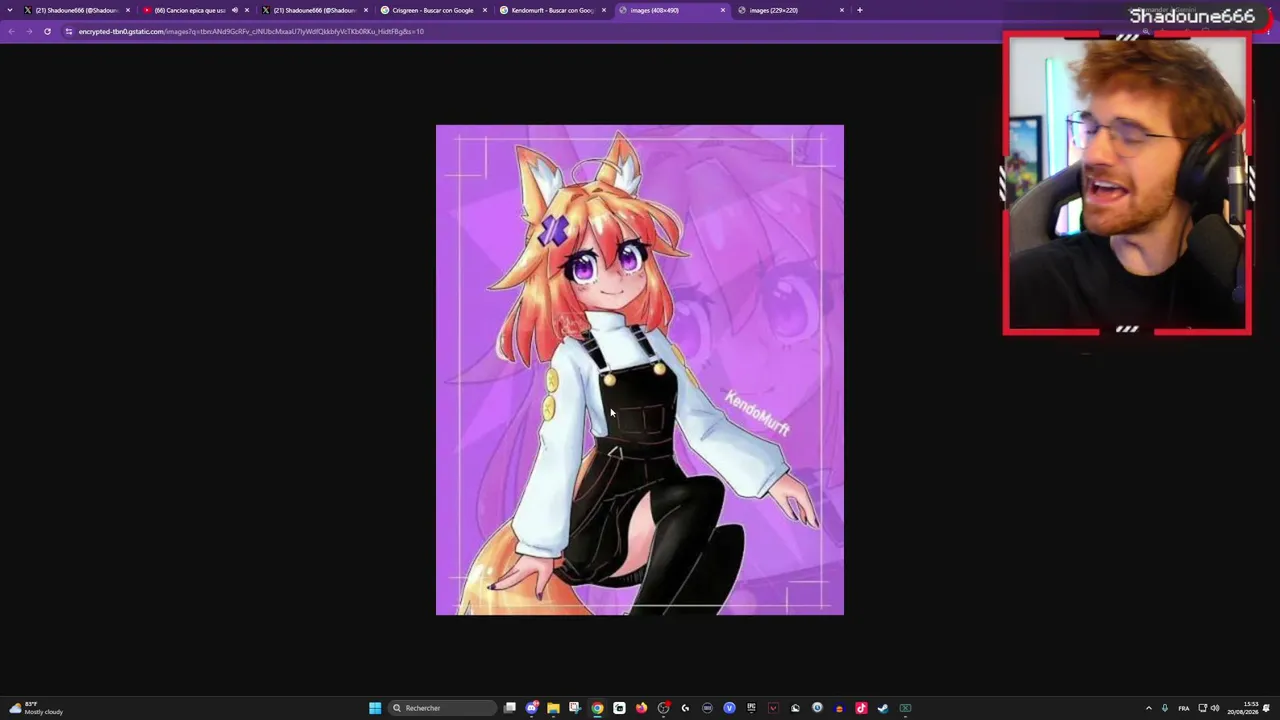Open the tab search dropdown arrow
The height and width of the screenshot is (720, 1280).
coord(12,10)
